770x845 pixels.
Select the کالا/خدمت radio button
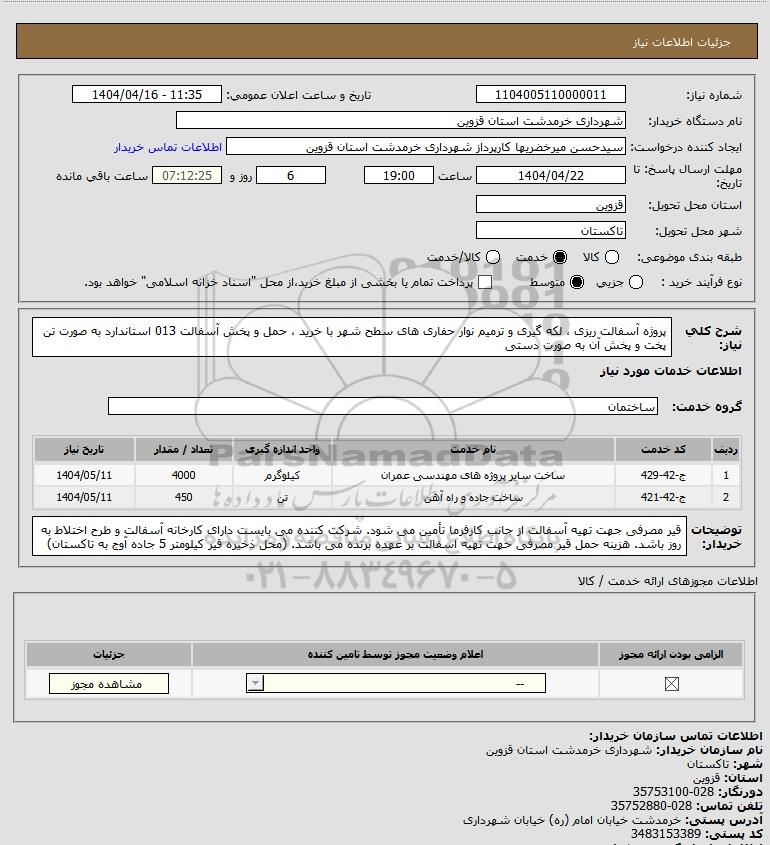492,258
